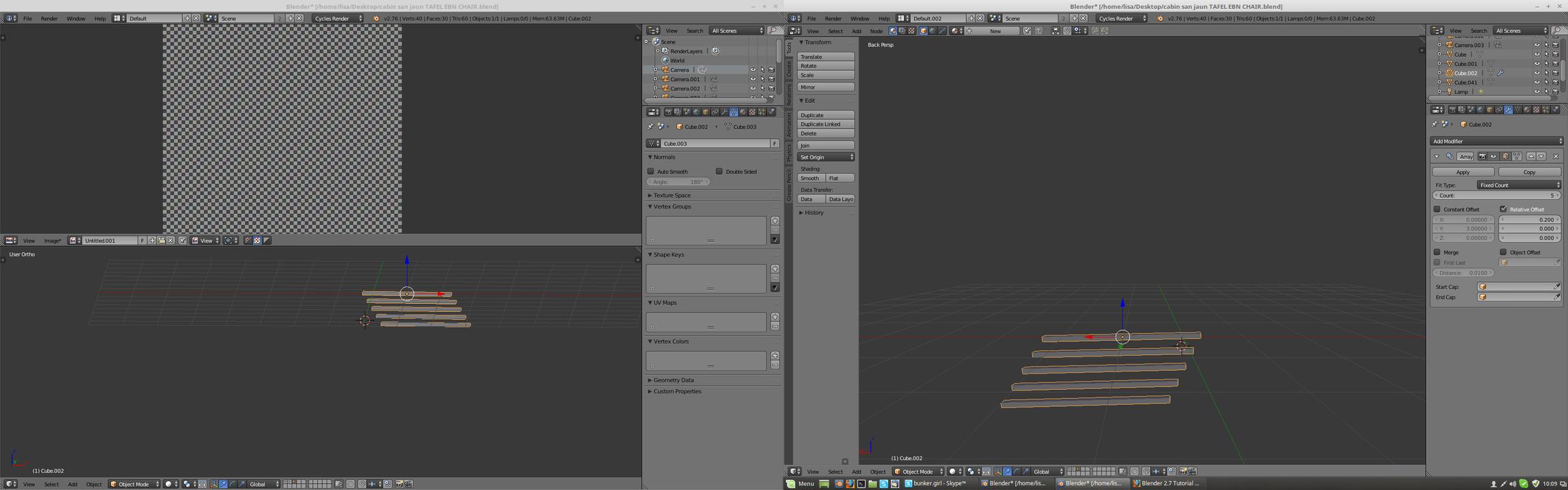
Task: Click Copy button on Array modifier
Action: (1529, 172)
